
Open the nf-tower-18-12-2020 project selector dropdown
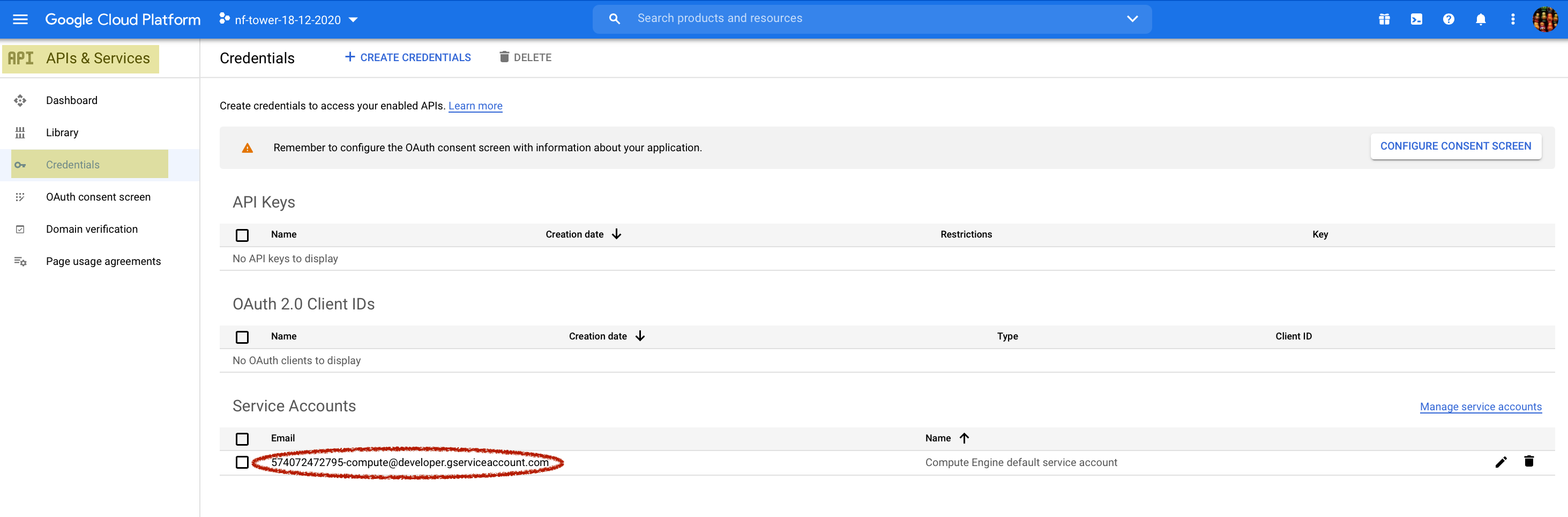(x=288, y=19)
